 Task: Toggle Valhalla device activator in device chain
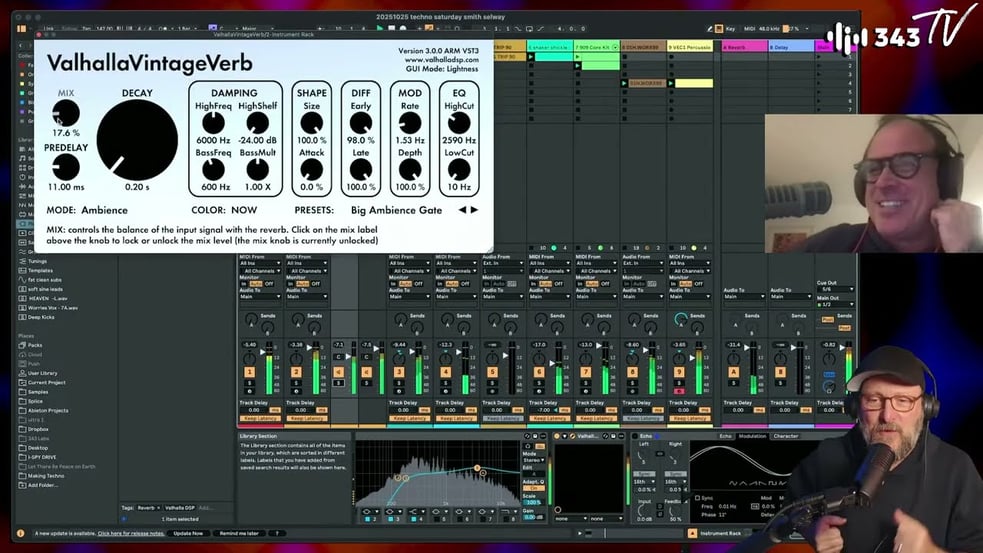557,436
